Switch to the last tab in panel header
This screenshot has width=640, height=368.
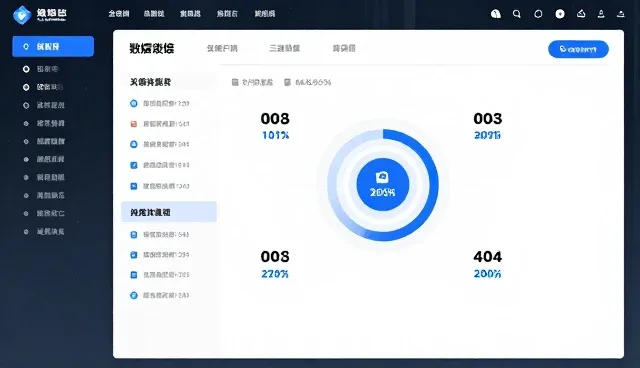344,49
